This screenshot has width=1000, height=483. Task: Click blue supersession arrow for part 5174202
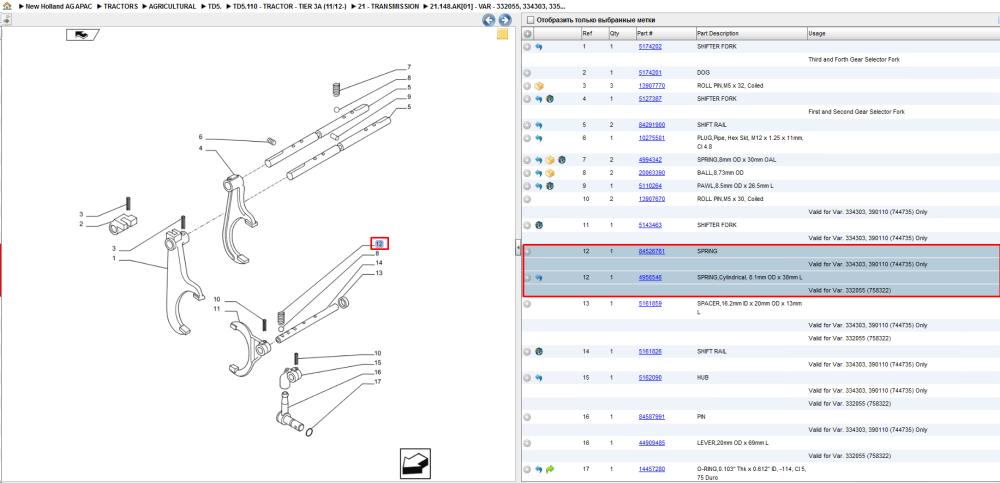(539, 47)
